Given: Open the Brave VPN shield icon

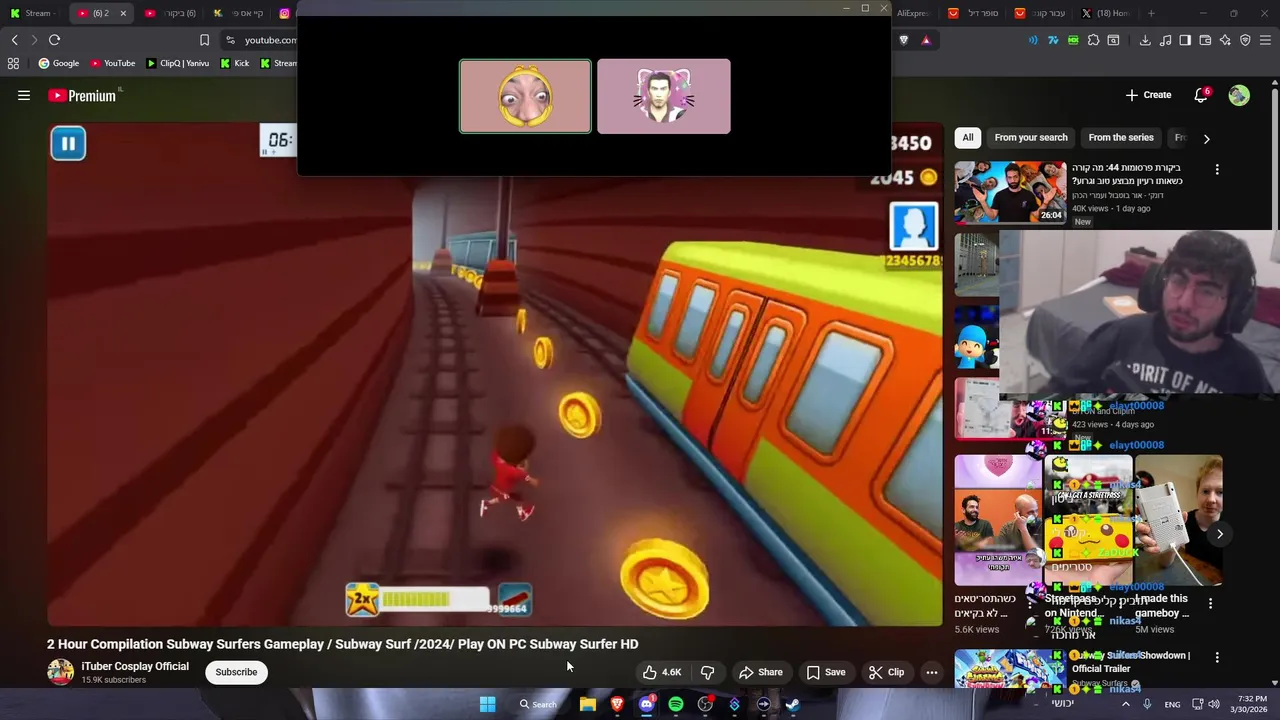Looking at the screenshot, I should tap(1245, 40).
